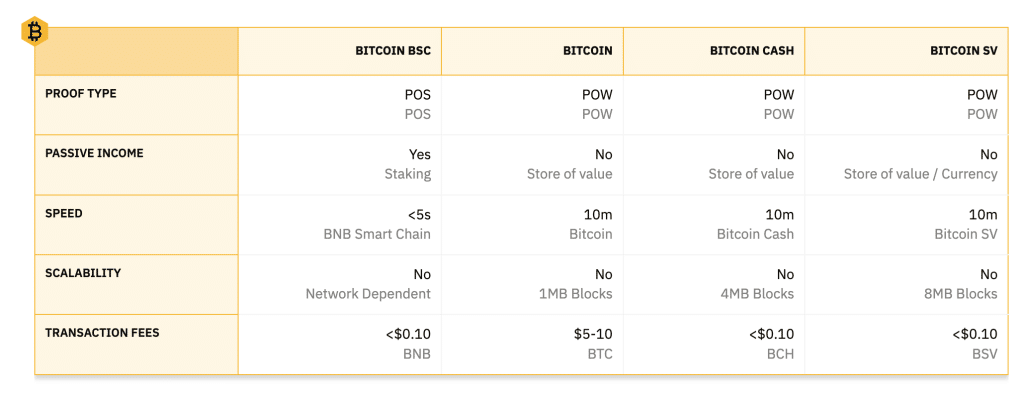Select the BSV fee currency label
Screen dimensions: 1024x396
pos(985,354)
